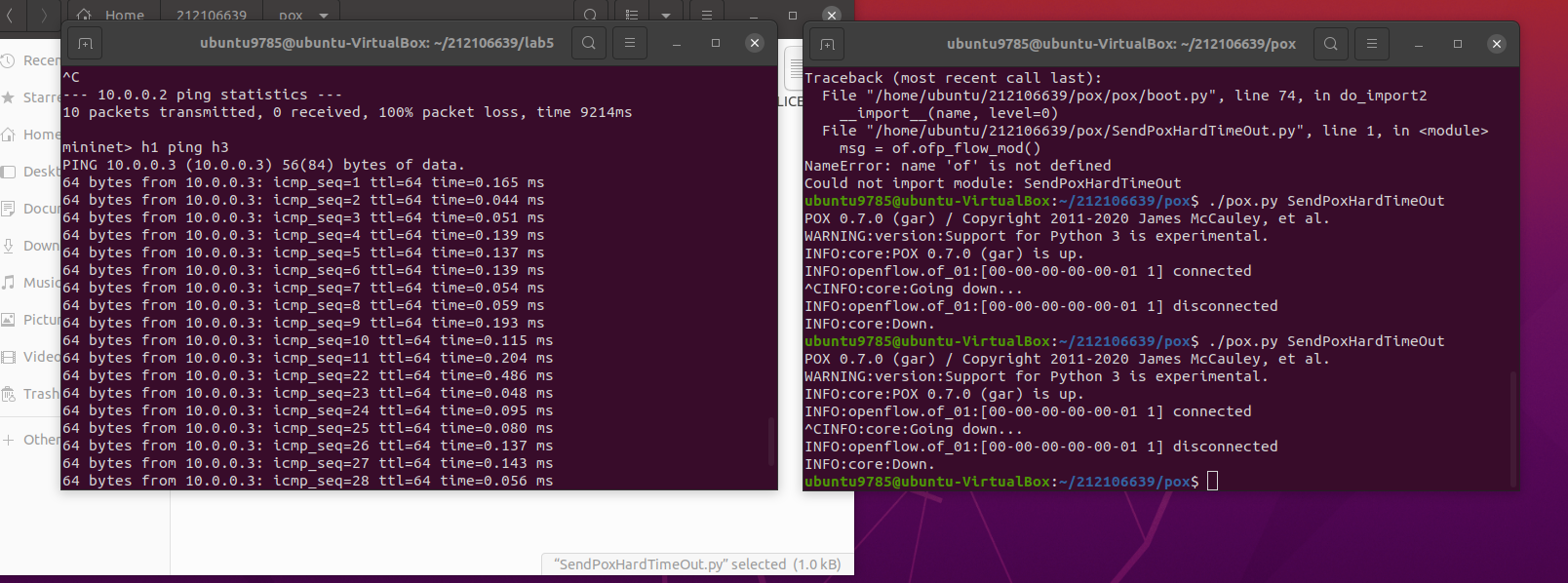Image resolution: width=1568 pixels, height=583 pixels.
Task: Select 212106639 folder in Files path bar
Action: click(212, 15)
